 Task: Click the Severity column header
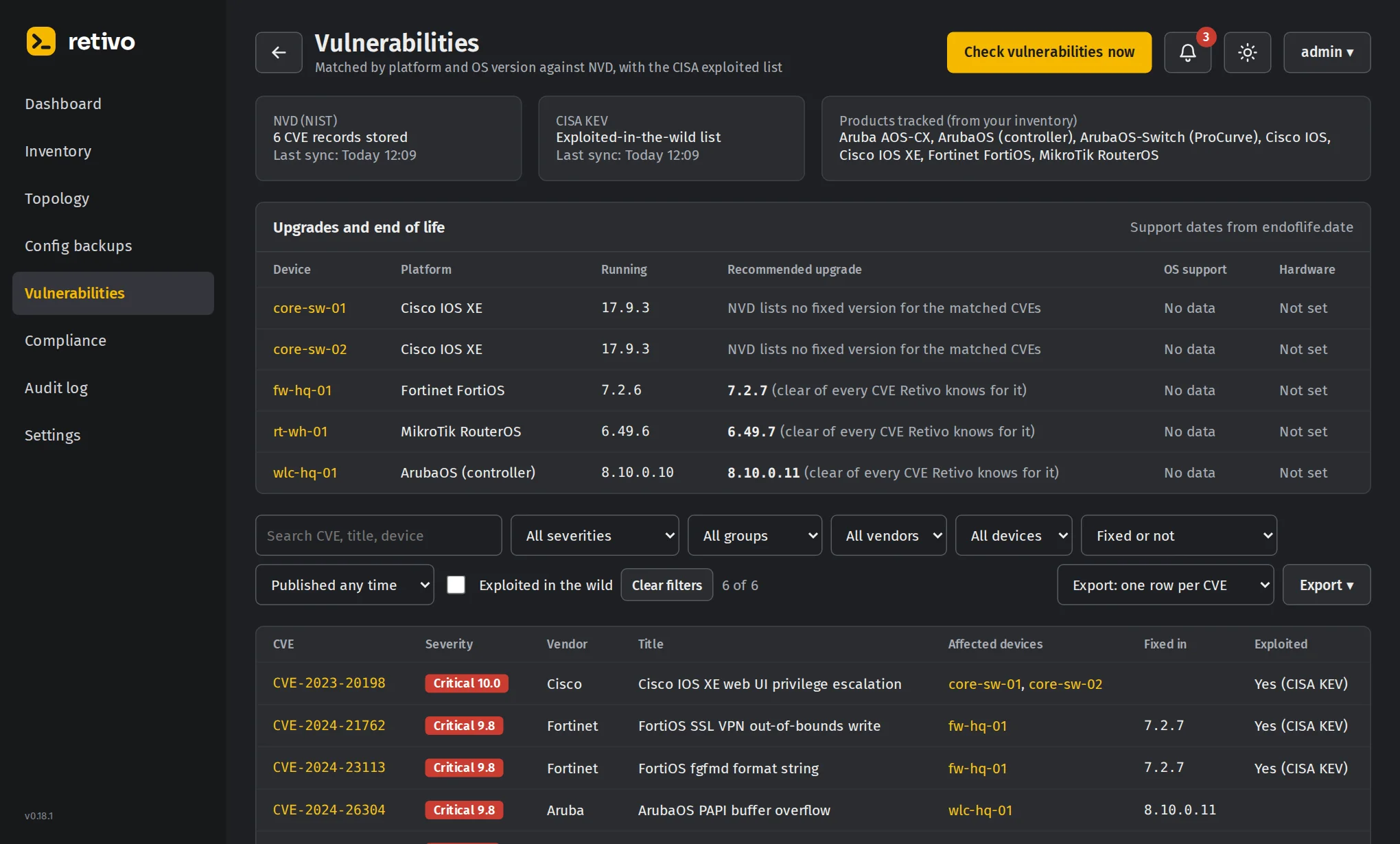coord(449,644)
